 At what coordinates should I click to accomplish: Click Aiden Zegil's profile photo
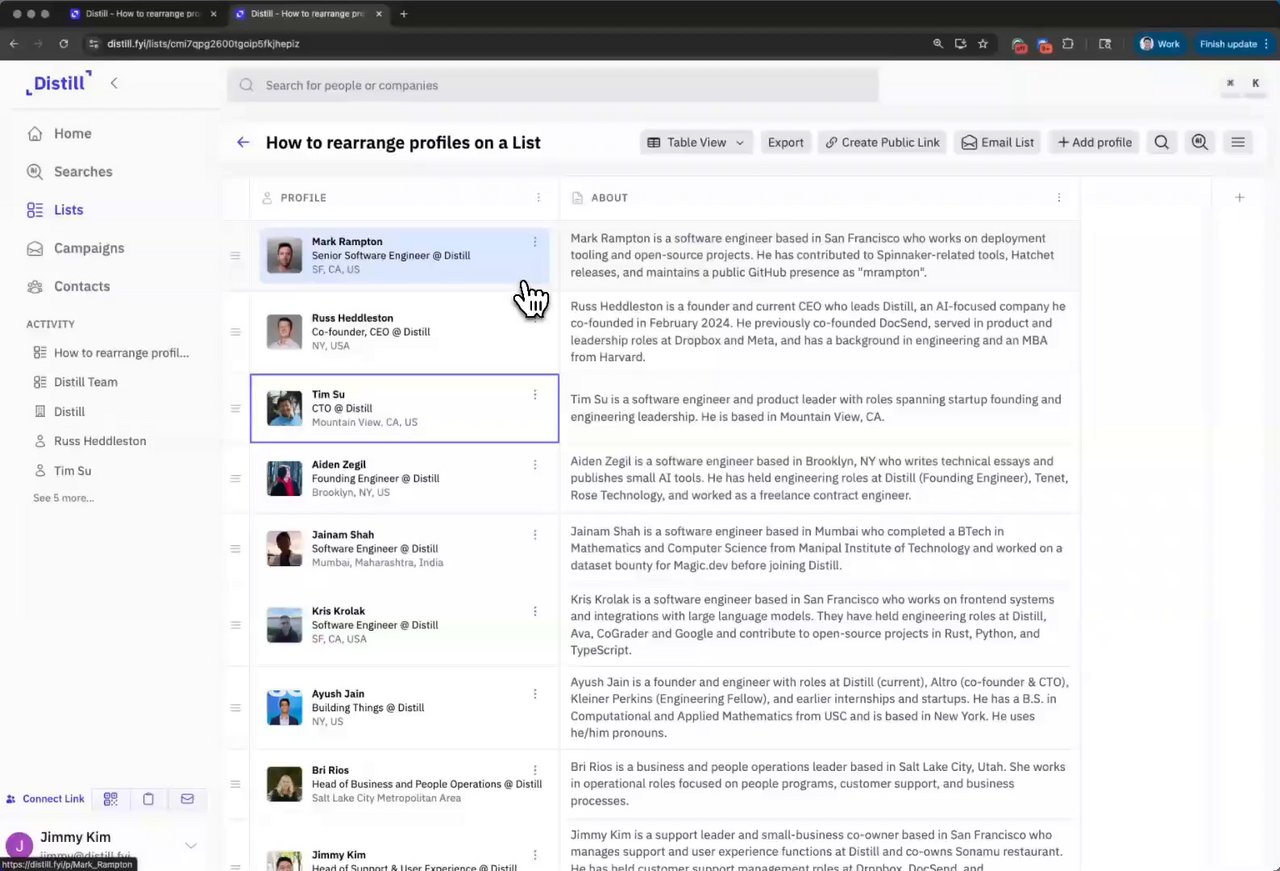[285, 478]
